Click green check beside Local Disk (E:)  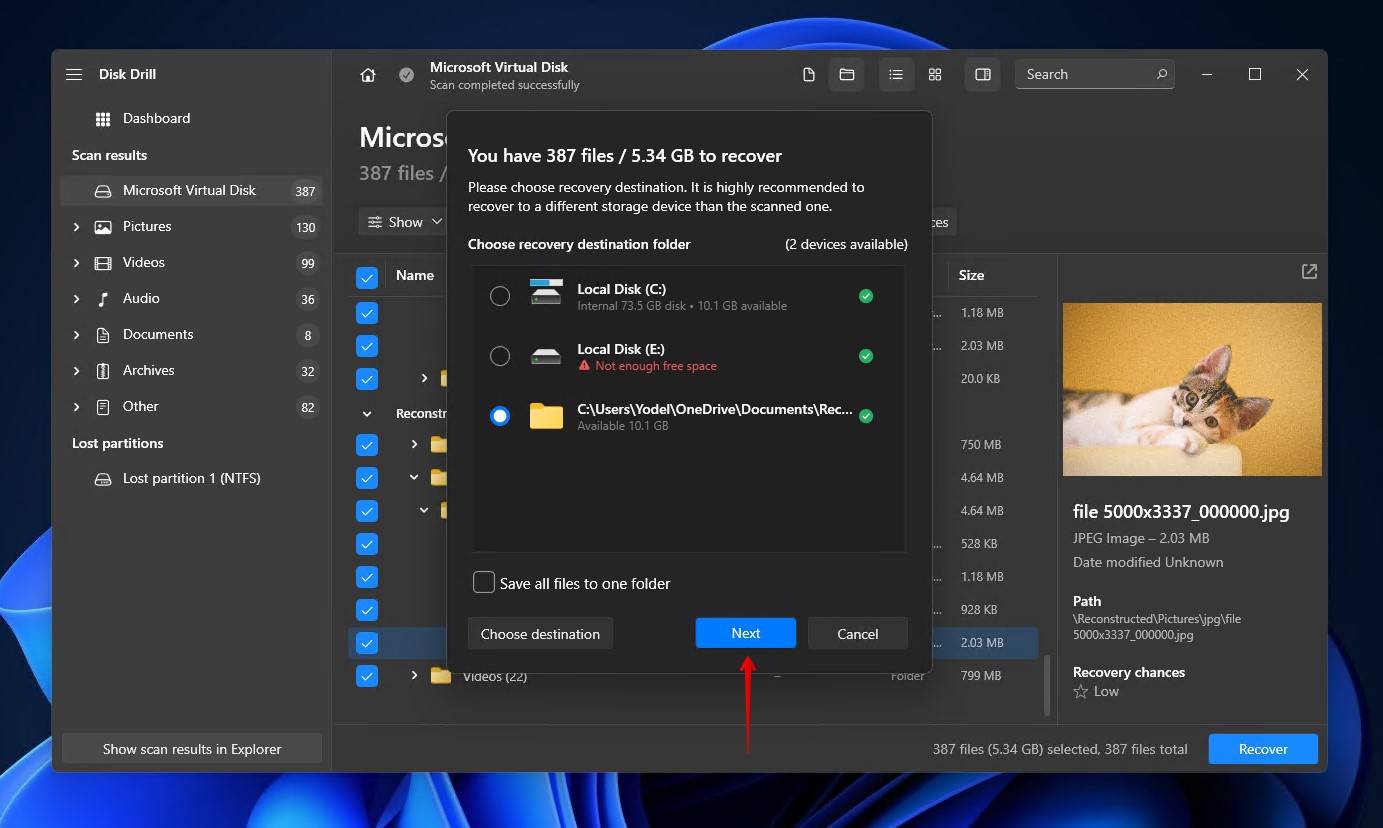coord(866,356)
